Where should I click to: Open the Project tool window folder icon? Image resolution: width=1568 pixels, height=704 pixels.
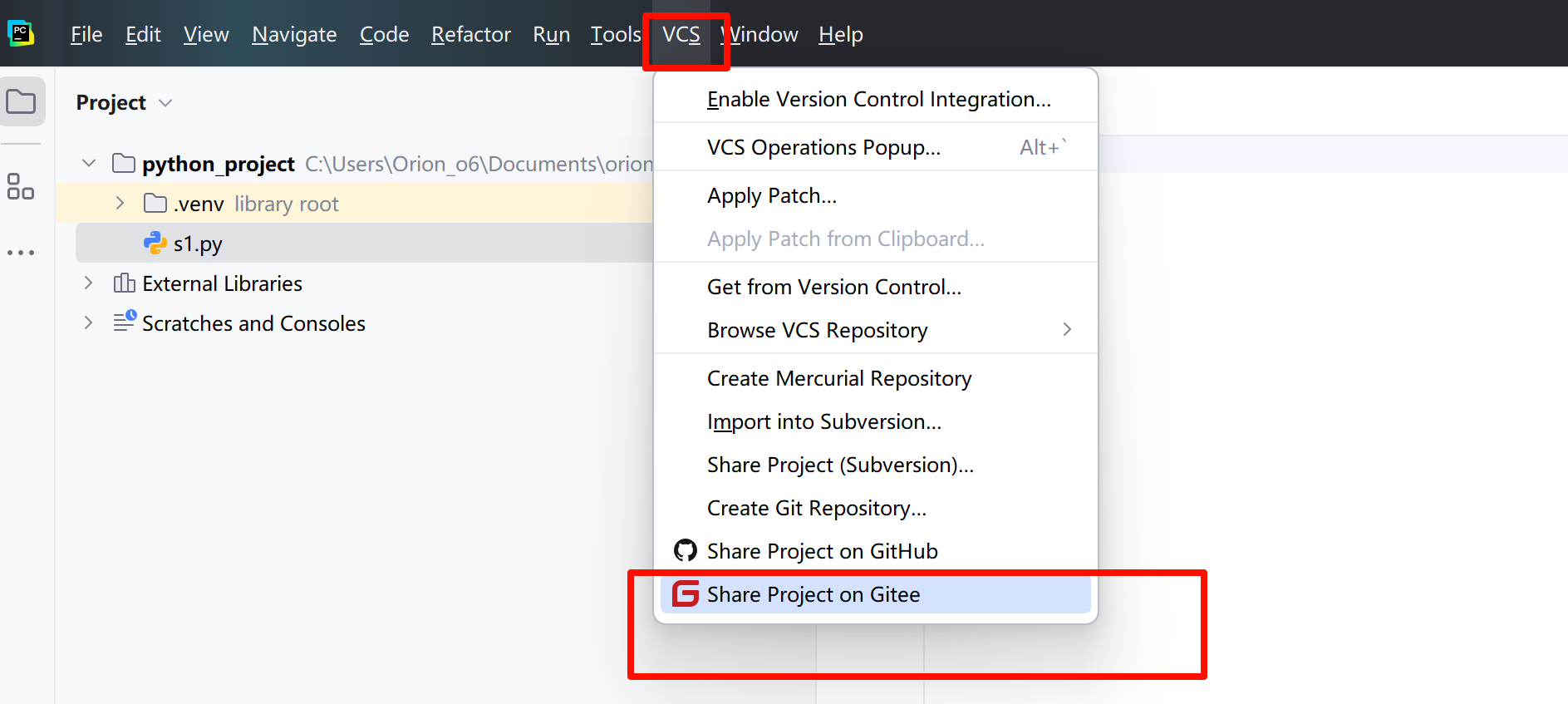pyautogui.click(x=22, y=102)
